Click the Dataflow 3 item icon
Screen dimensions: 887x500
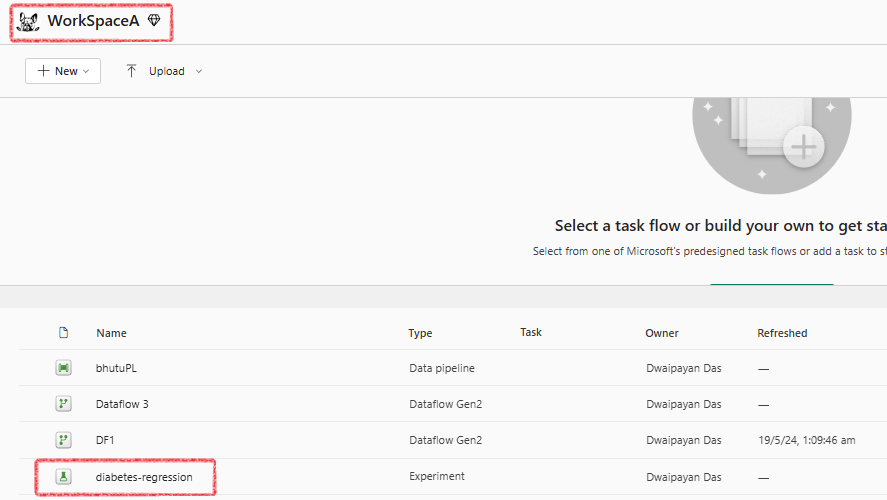pyautogui.click(x=63, y=404)
